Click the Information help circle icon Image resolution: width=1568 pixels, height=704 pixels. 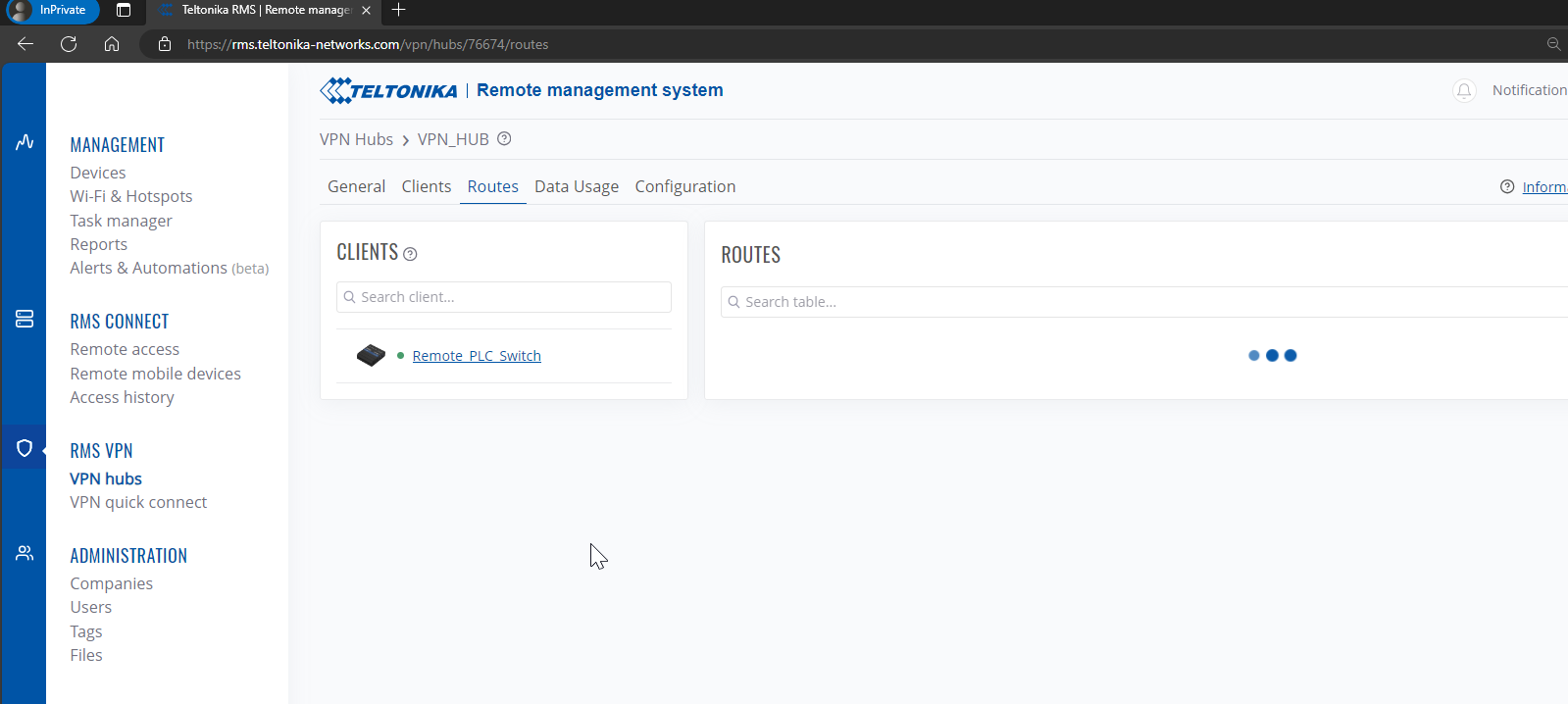(1507, 186)
